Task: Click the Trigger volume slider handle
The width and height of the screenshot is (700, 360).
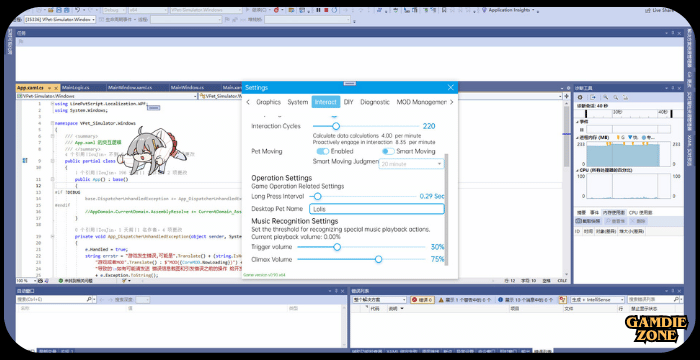Action: (x=337, y=247)
